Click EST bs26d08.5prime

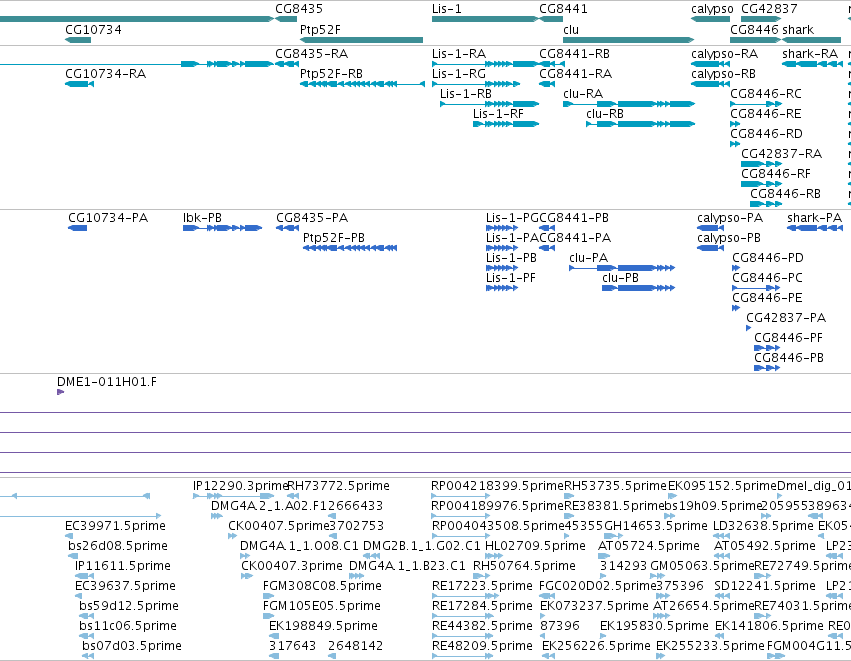[x=118, y=546]
